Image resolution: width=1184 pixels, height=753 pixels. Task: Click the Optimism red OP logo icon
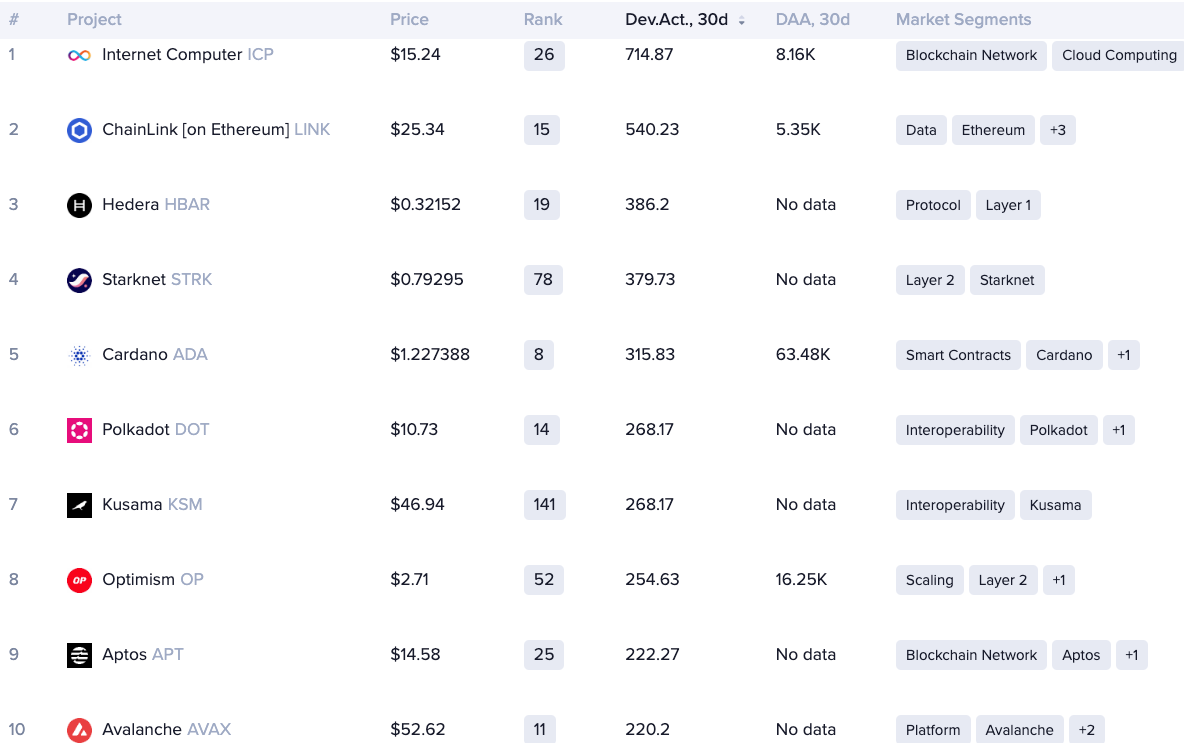click(x=79, y=580)
